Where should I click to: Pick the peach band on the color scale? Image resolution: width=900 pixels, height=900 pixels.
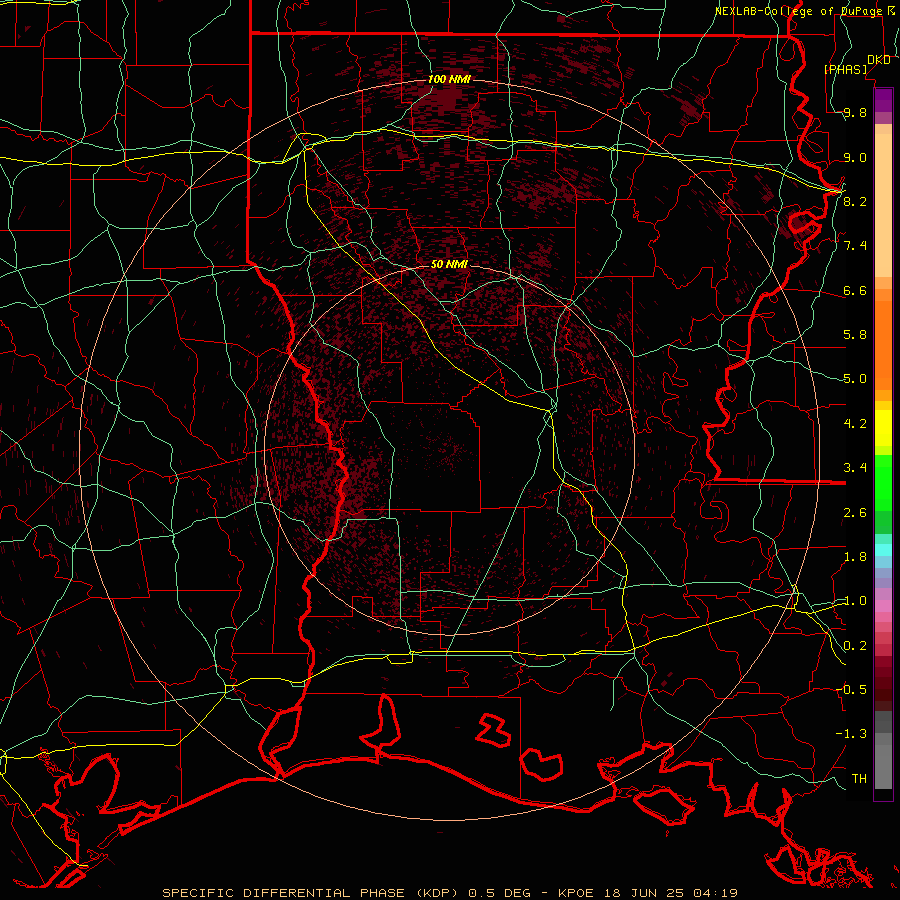click(x=883, y=201)
